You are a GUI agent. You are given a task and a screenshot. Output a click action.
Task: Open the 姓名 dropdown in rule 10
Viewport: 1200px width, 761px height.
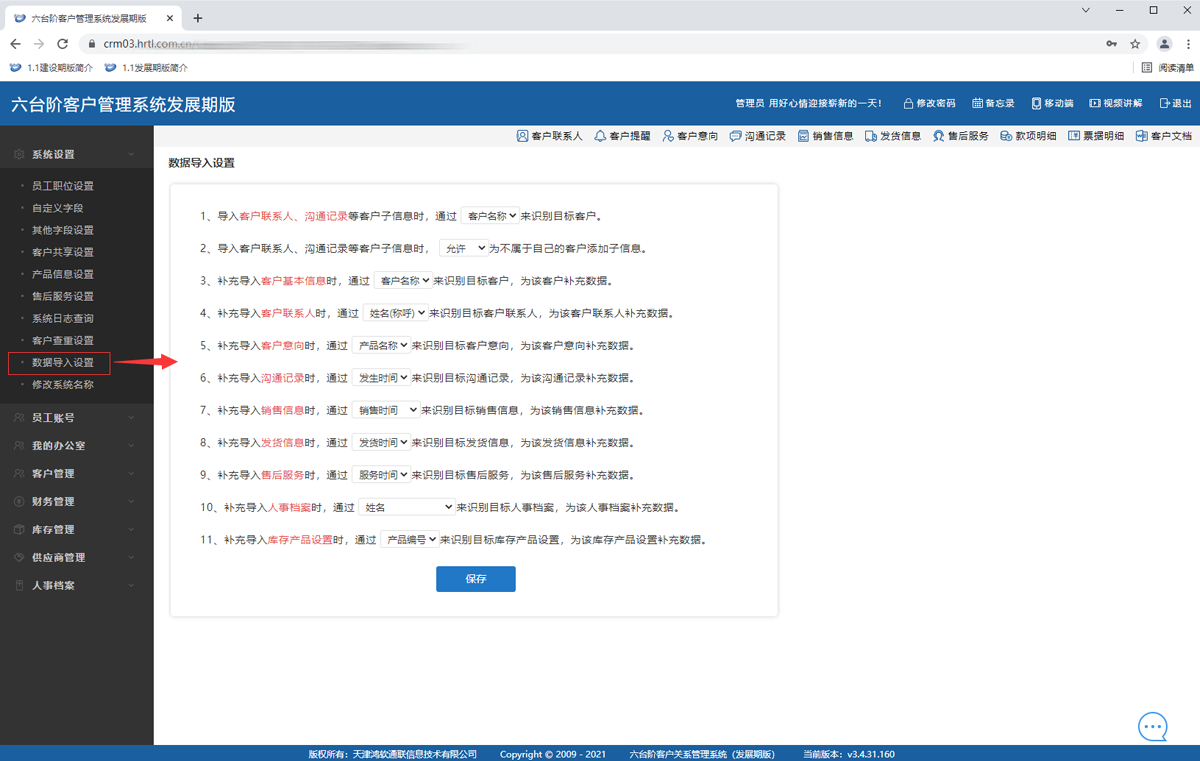point(408,507)
